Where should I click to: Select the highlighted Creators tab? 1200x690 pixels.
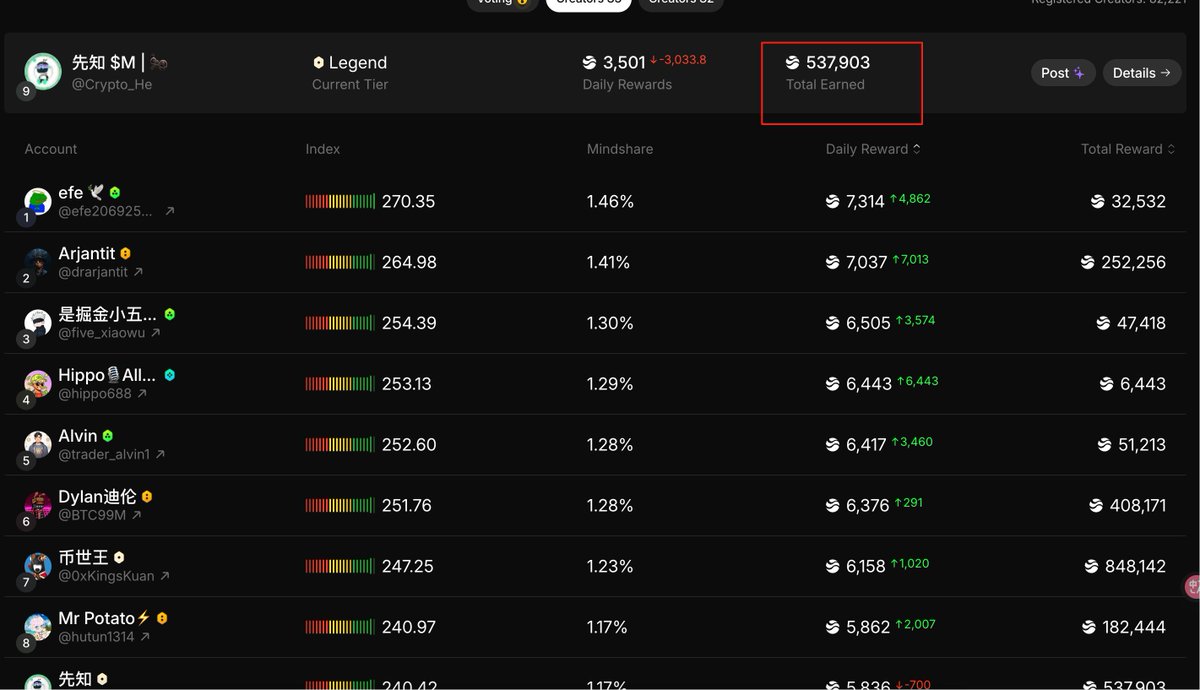click(587, 2)
